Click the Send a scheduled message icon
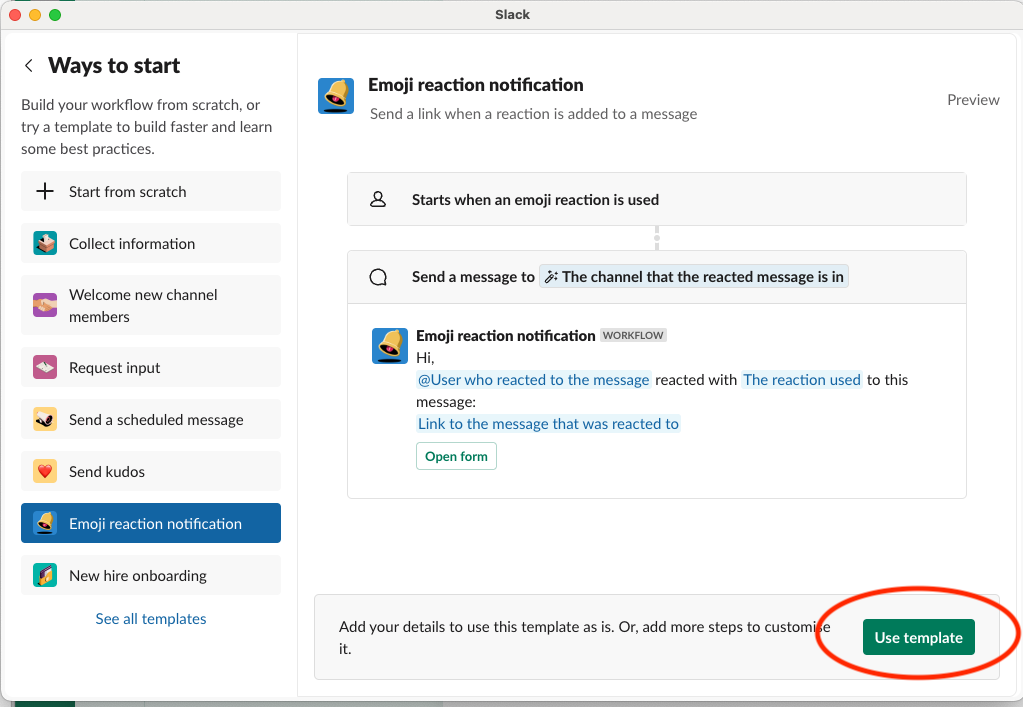The height and width of the screenshot is (707, 1023). pyautogui.click(x=45, y=418)
